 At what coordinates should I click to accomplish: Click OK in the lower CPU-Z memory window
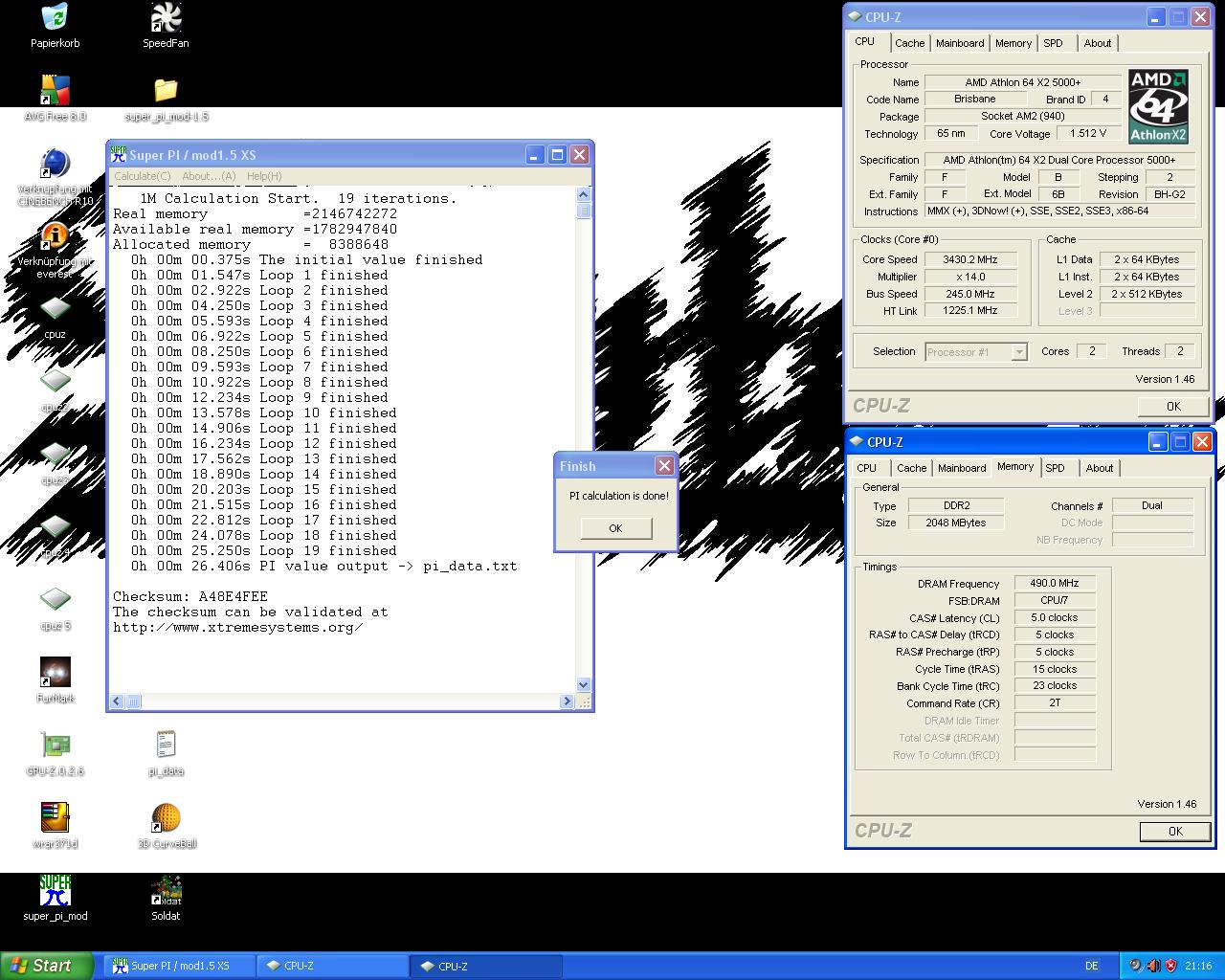tap(1175, 832)
